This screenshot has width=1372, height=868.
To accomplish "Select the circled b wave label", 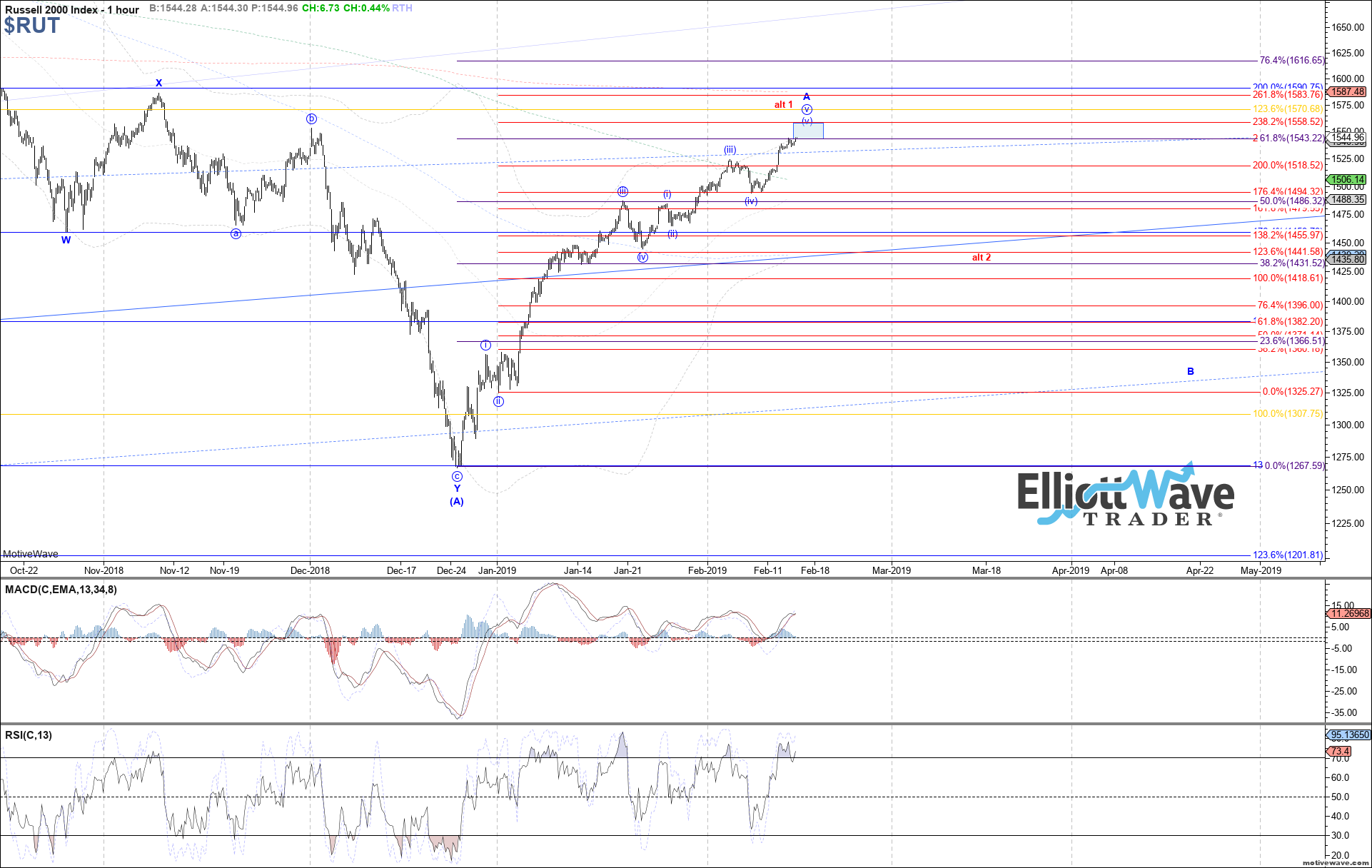I will [x=311, y=118].
